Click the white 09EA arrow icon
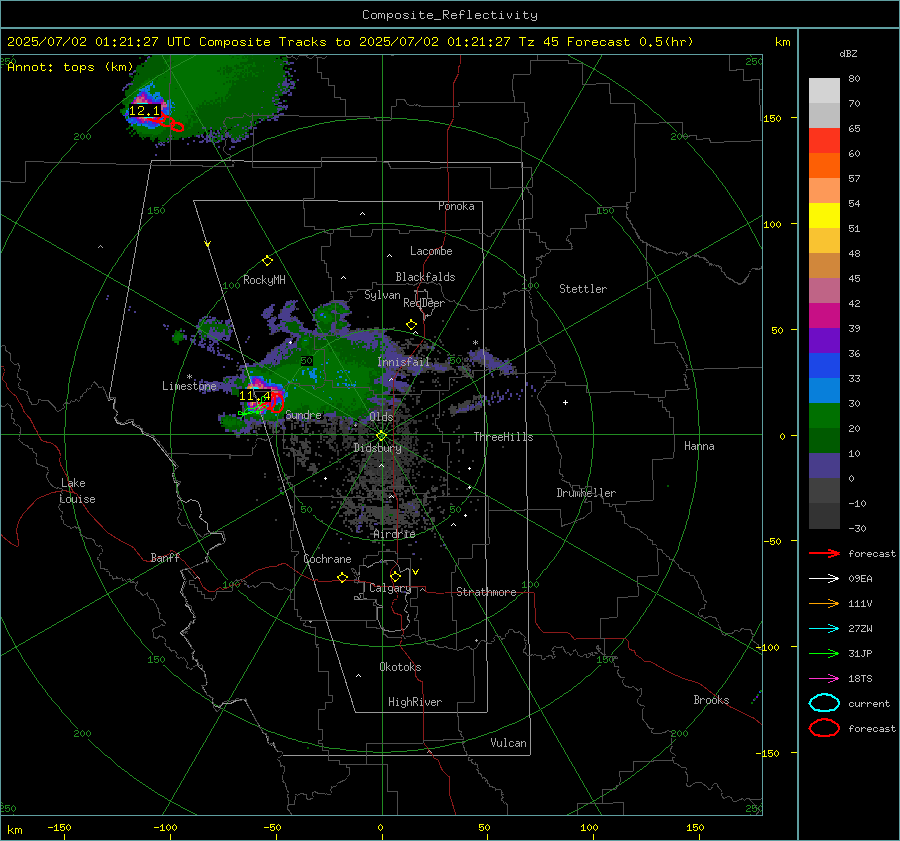Image resolution: width=900 pixels, height=841 pixels. tap(824, 578)
